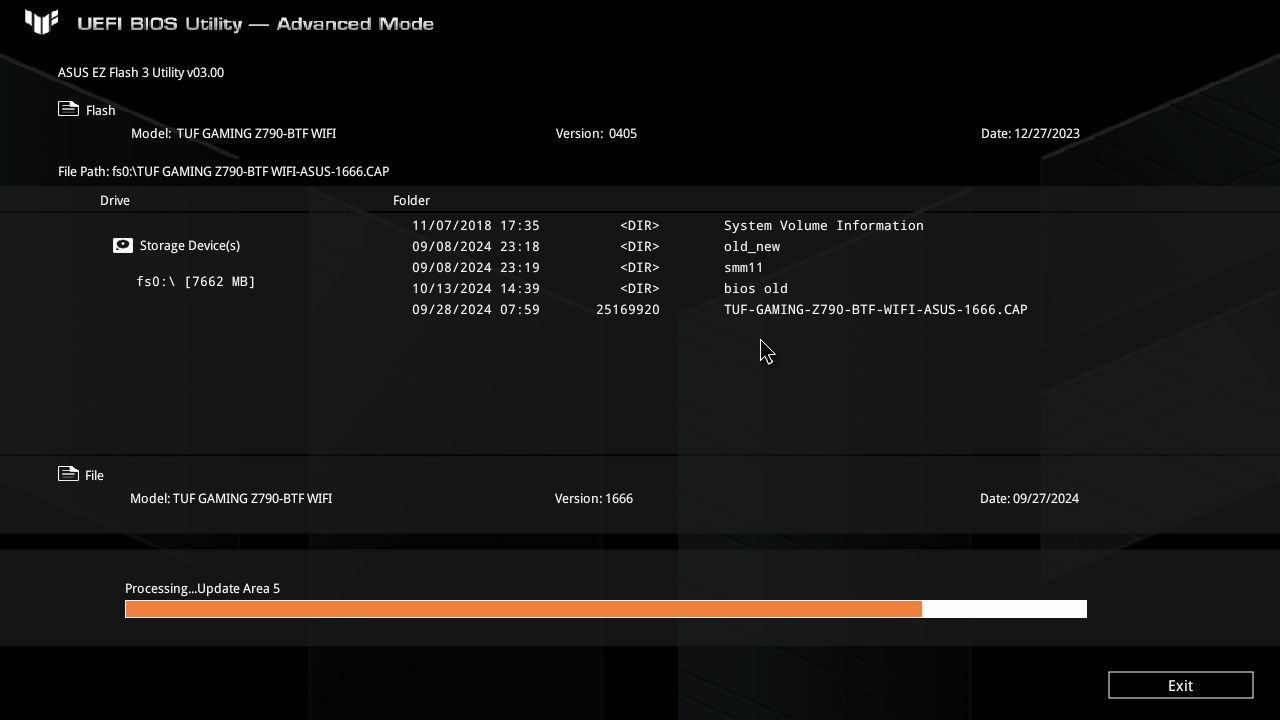Select the fs0:\ [7662 MB] drive
Image resolution: width=1280 pixels, height=720 pixels.
[196, 282]
